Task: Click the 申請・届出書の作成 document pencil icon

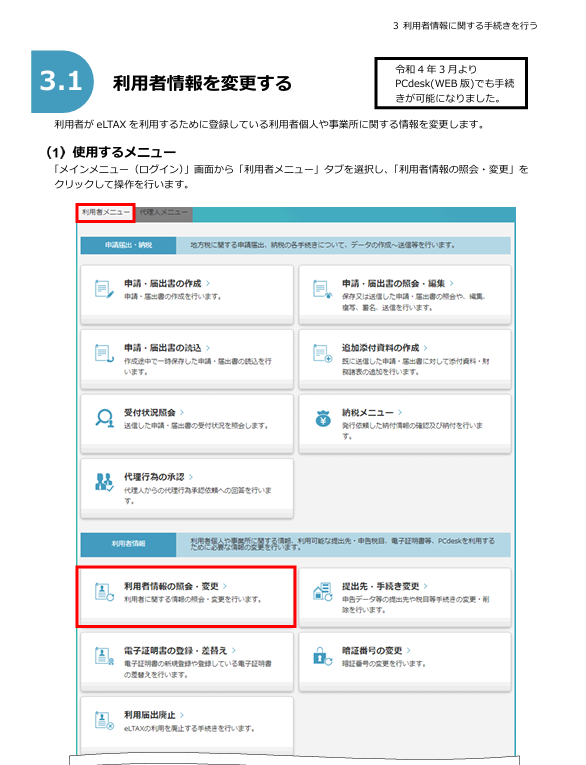Action: (x=104, y=288)
